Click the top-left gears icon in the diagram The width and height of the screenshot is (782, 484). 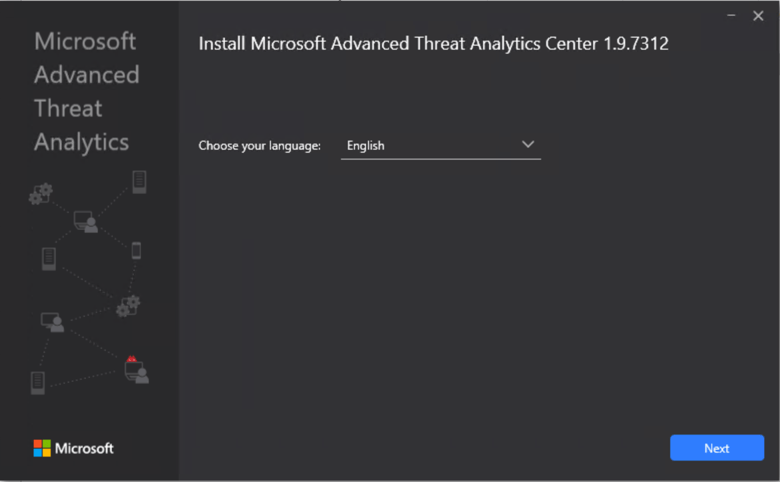click(x=41, y=193)
